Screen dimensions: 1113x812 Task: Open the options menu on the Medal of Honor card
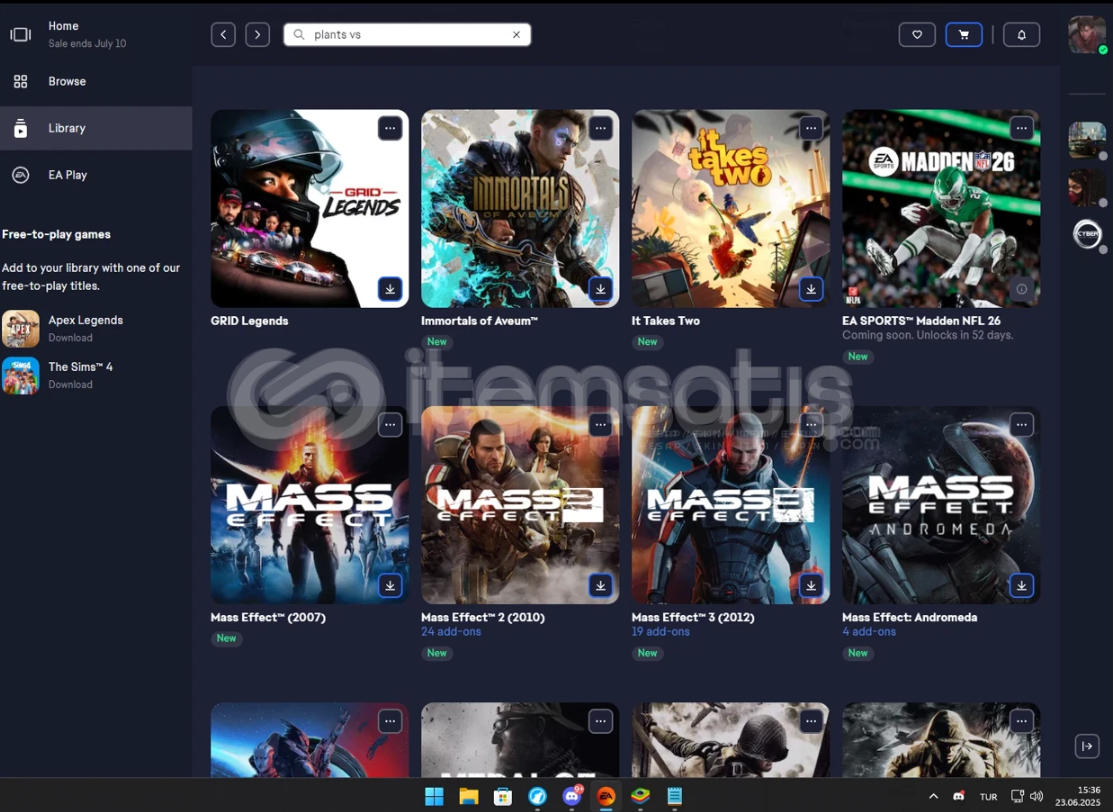pos(601,722)
